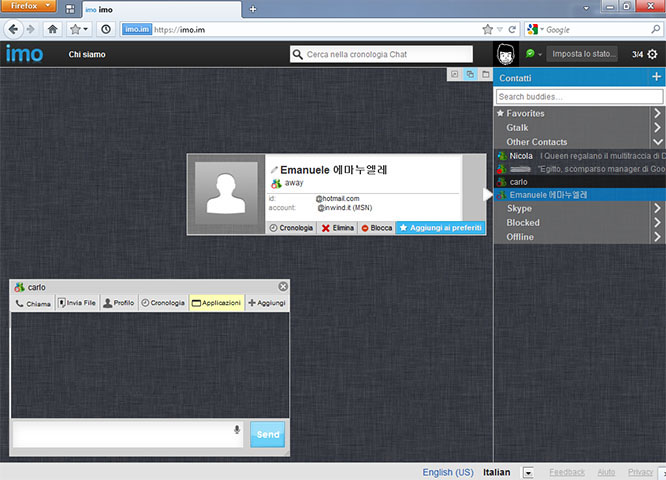Click Aggiungi in carlo chat

[x=267, y=303]
